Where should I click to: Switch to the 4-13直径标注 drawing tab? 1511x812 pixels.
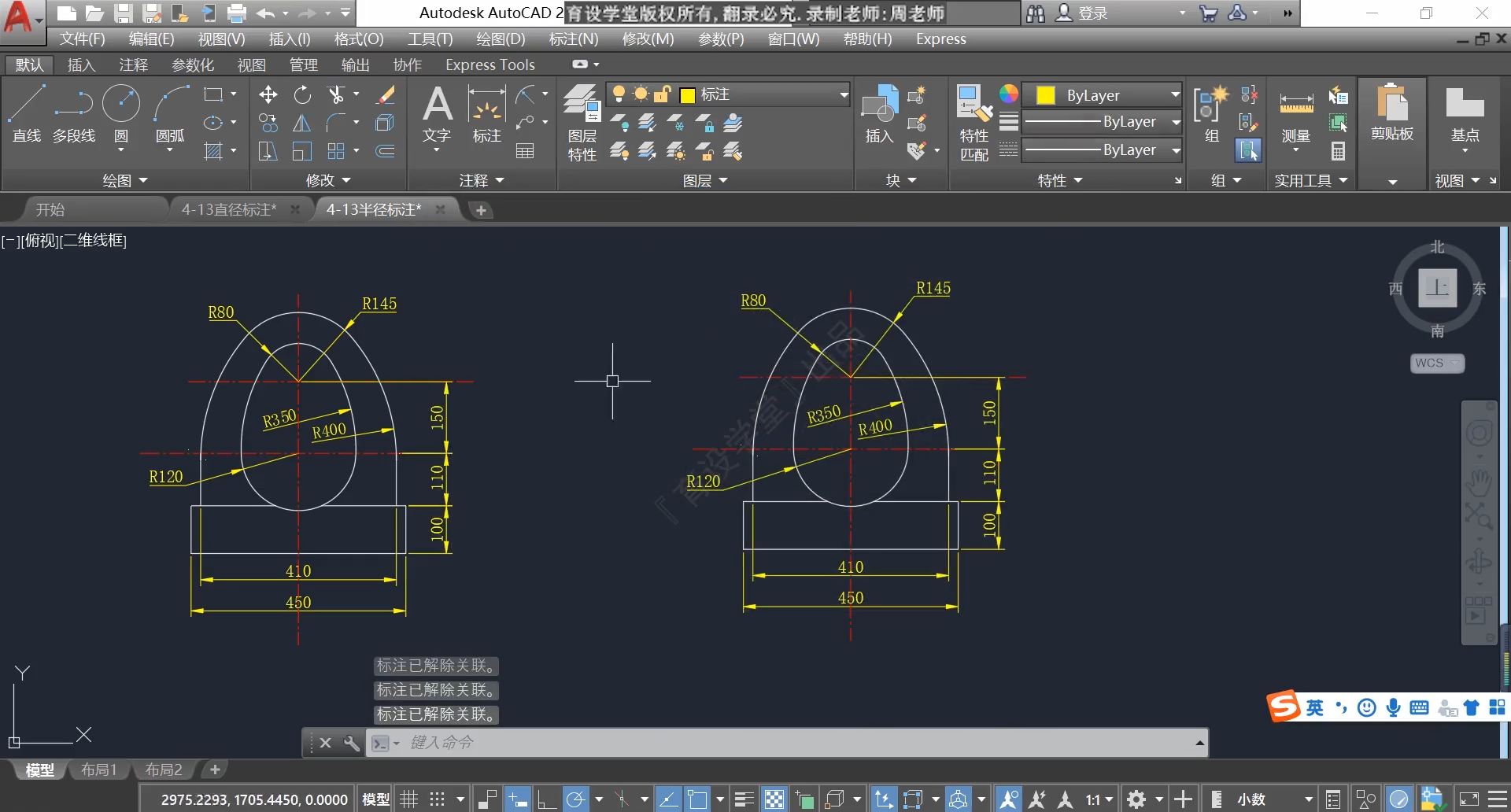(x=229, y=209)
